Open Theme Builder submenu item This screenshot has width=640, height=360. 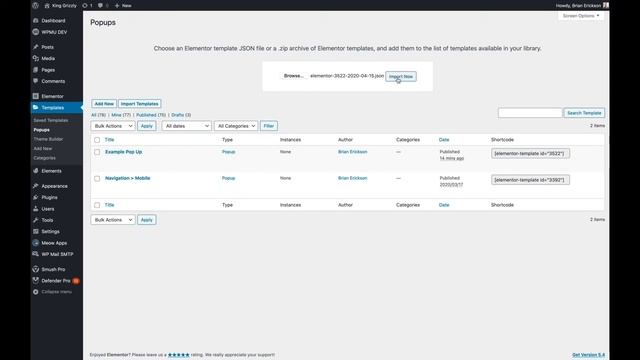point(48,139)
